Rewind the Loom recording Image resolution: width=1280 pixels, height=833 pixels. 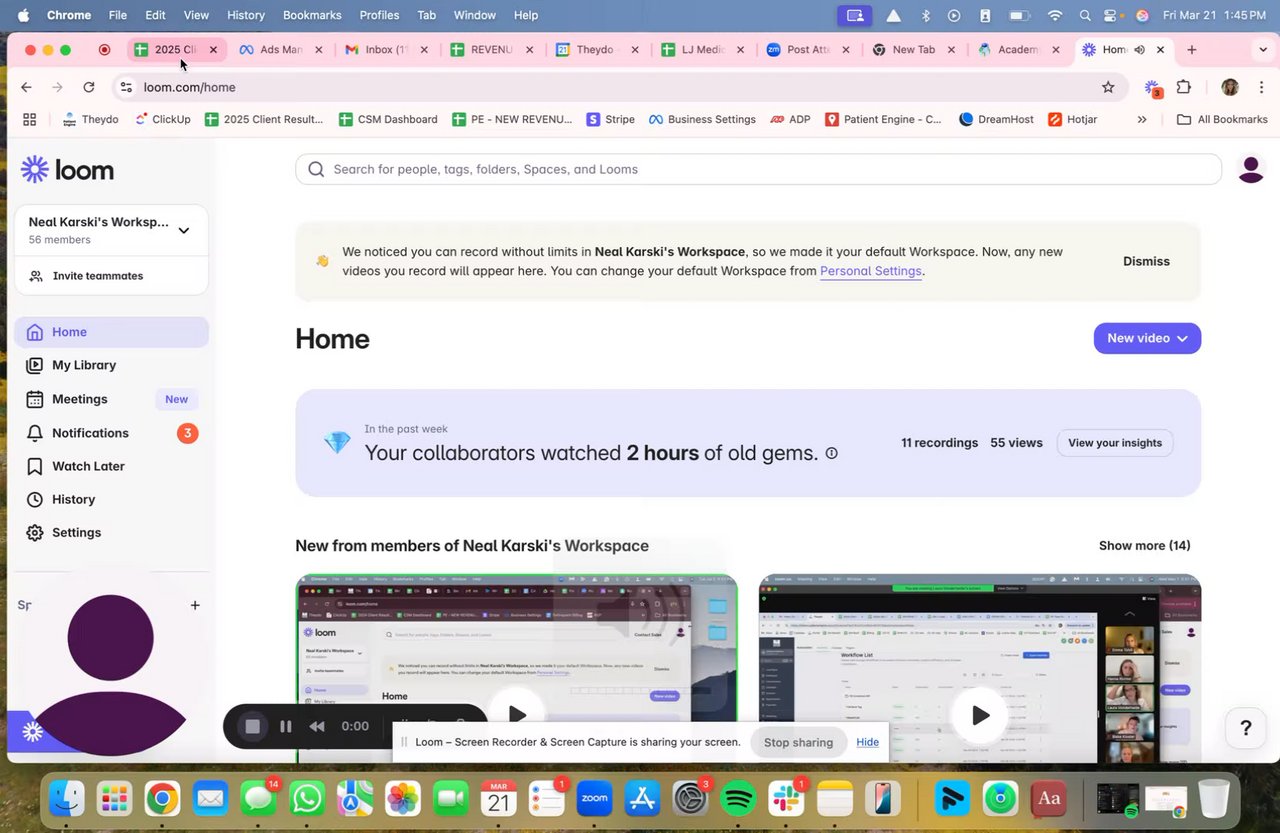tap(317, 727)
